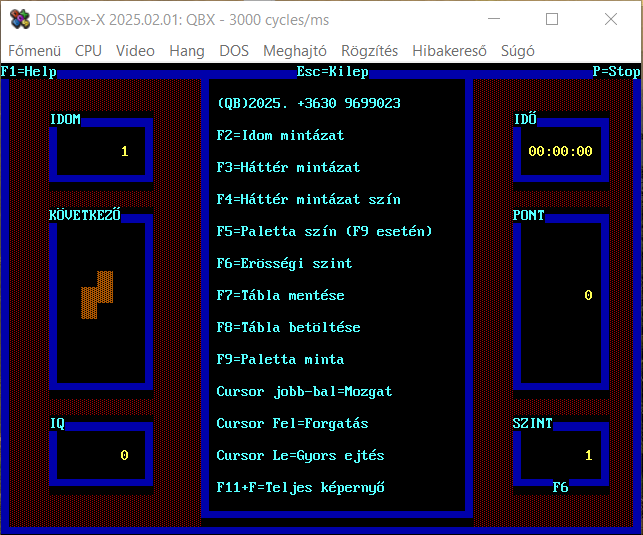Click the IDOM panel title
This screenshot has width=643, height=535.
click(65, 119)
